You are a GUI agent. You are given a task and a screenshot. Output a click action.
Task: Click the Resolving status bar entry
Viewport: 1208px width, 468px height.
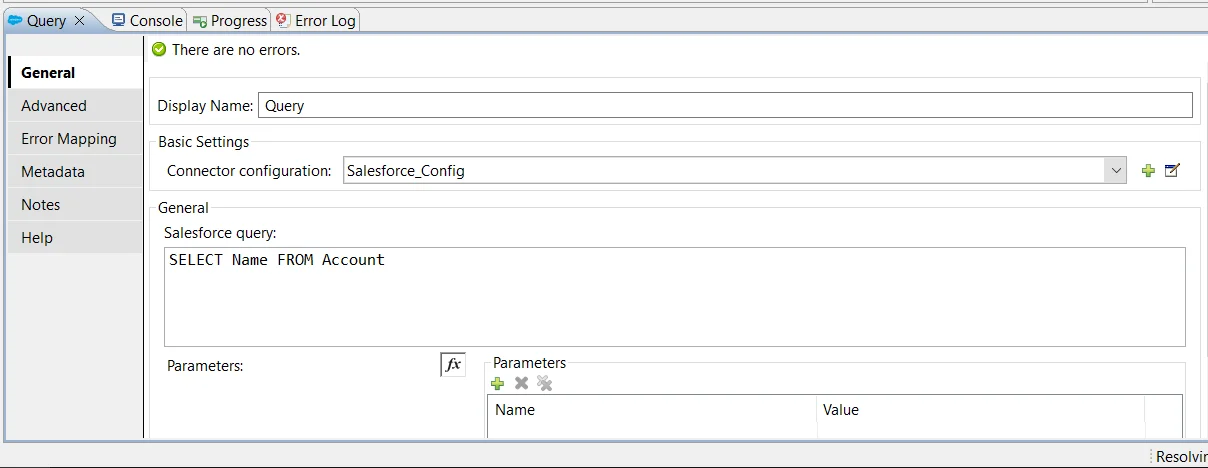1180,456
